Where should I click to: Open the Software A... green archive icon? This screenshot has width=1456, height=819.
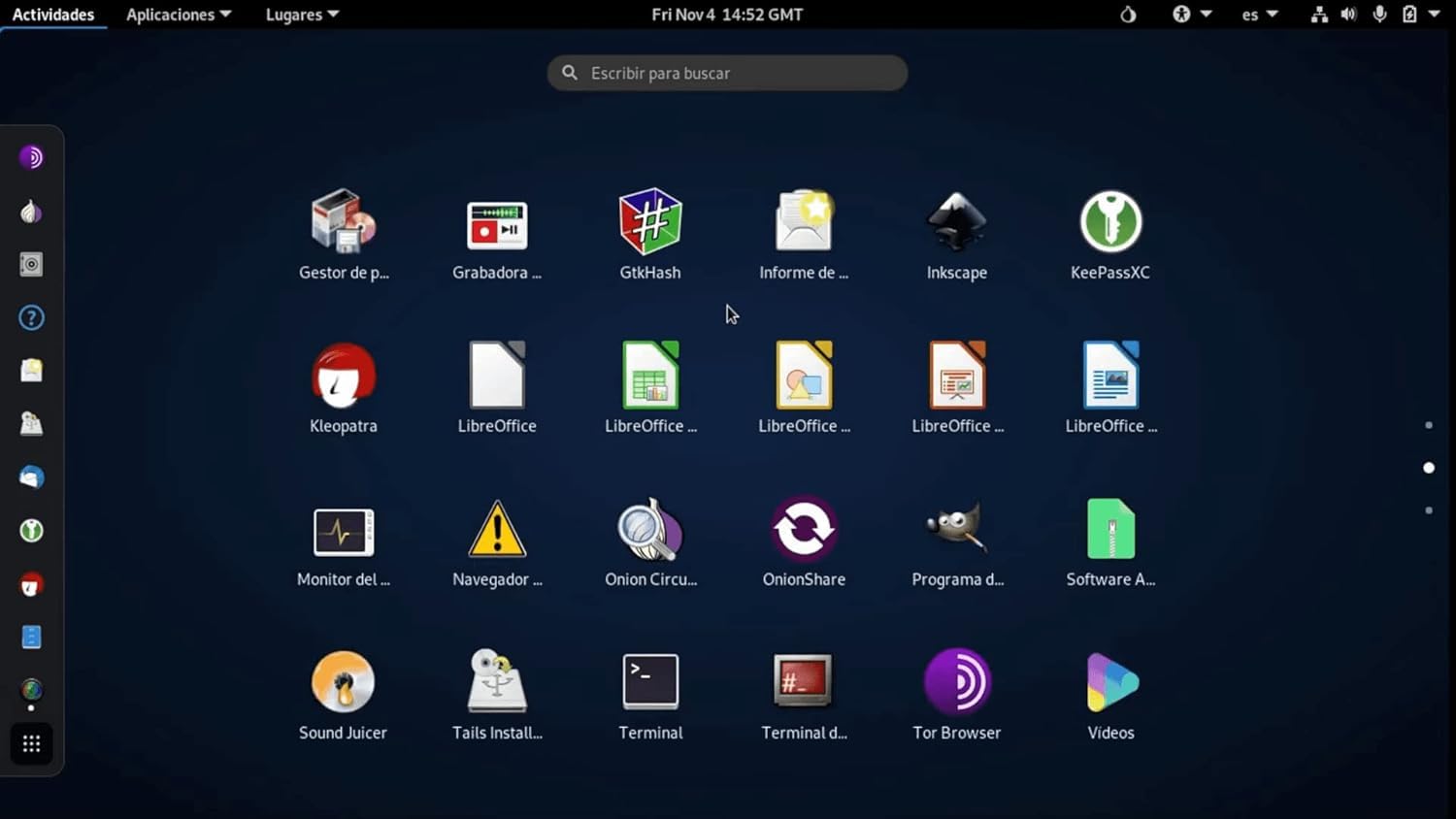pyautogui.click(x=1110, y=530)
